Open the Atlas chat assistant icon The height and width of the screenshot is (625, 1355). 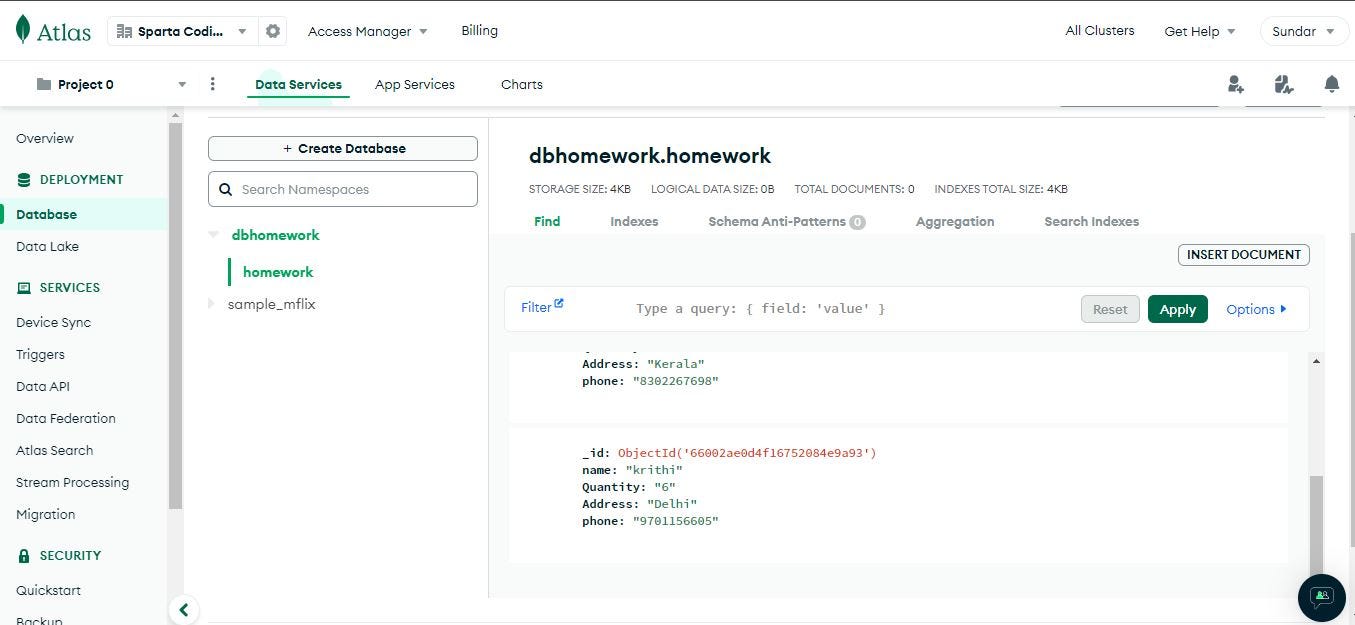coord(1320,597)
